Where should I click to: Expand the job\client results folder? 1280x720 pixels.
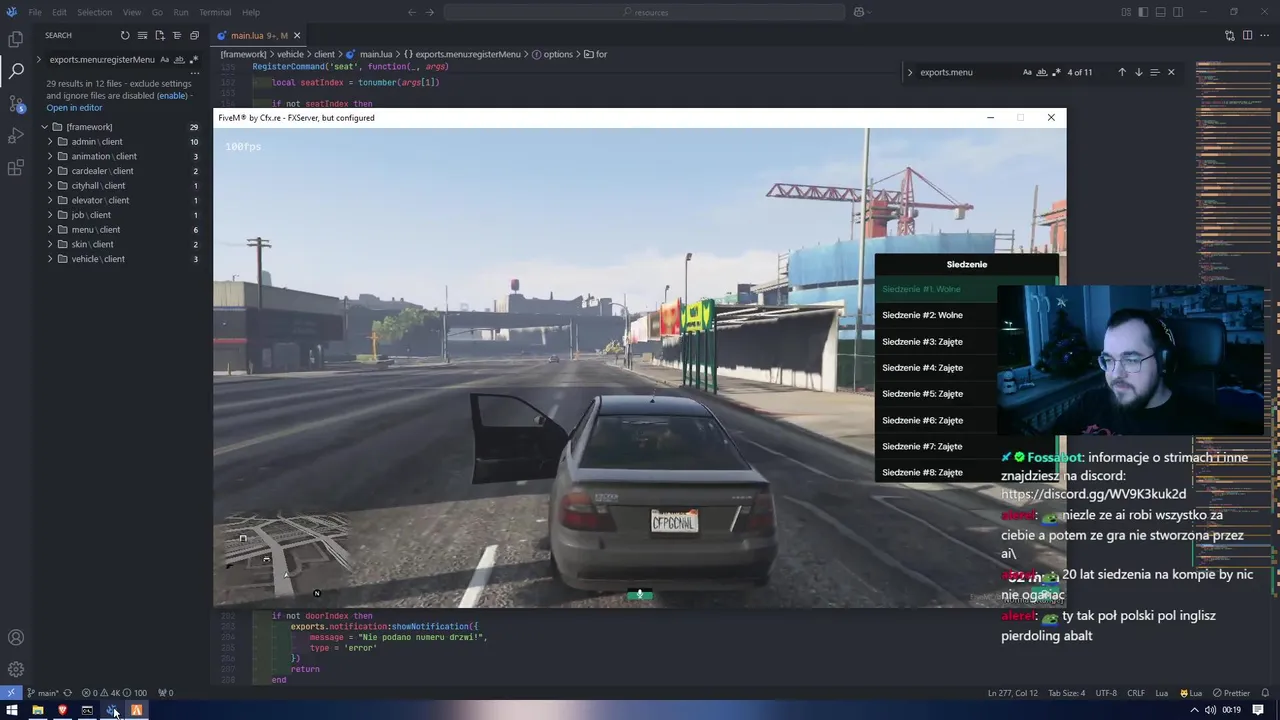coord(50,215)
